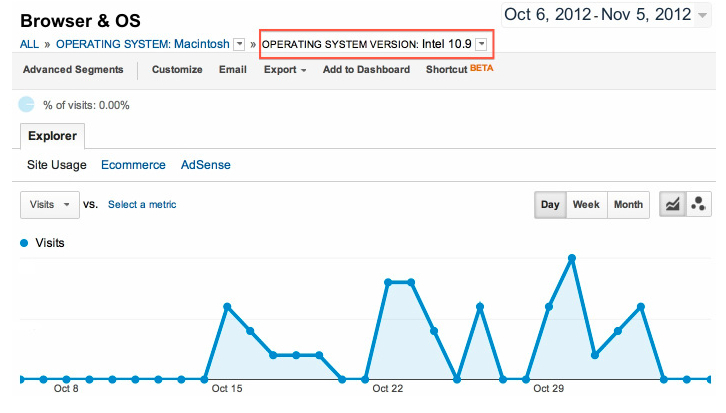Open the AdSense sub-tab
Viewport: 726px width, 413px height.
point(206,165)
